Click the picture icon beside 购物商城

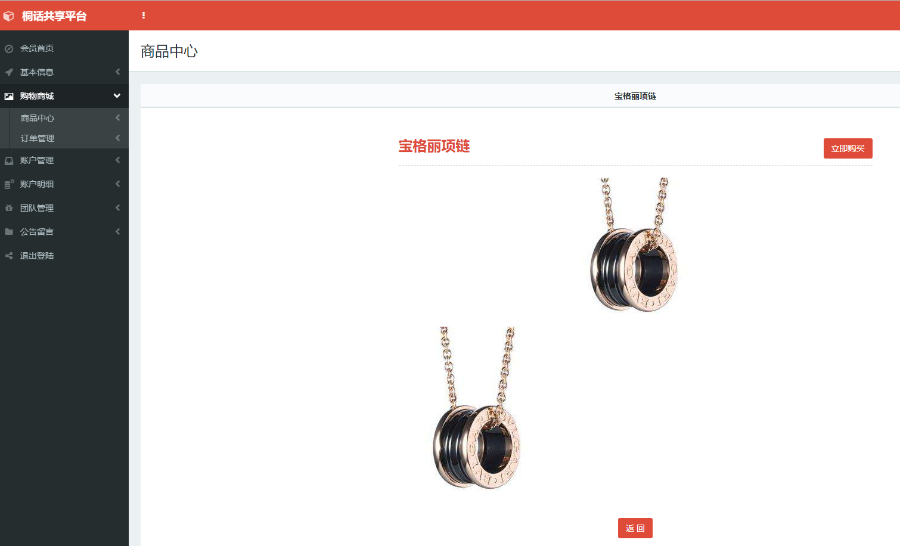click(9, 96)
